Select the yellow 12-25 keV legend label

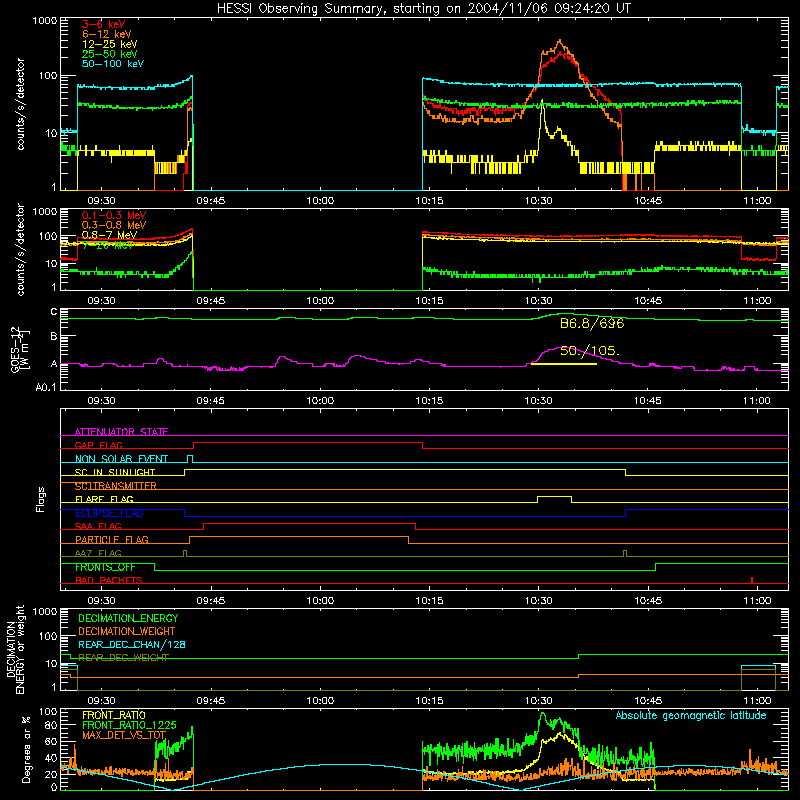coord(110,44)
